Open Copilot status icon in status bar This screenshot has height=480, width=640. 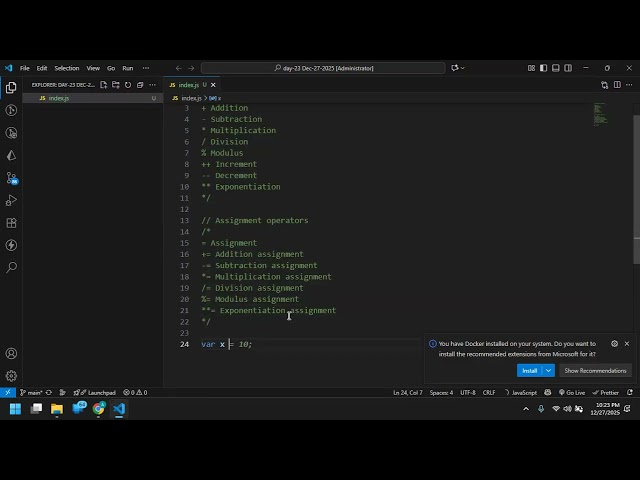click(548, 393)
